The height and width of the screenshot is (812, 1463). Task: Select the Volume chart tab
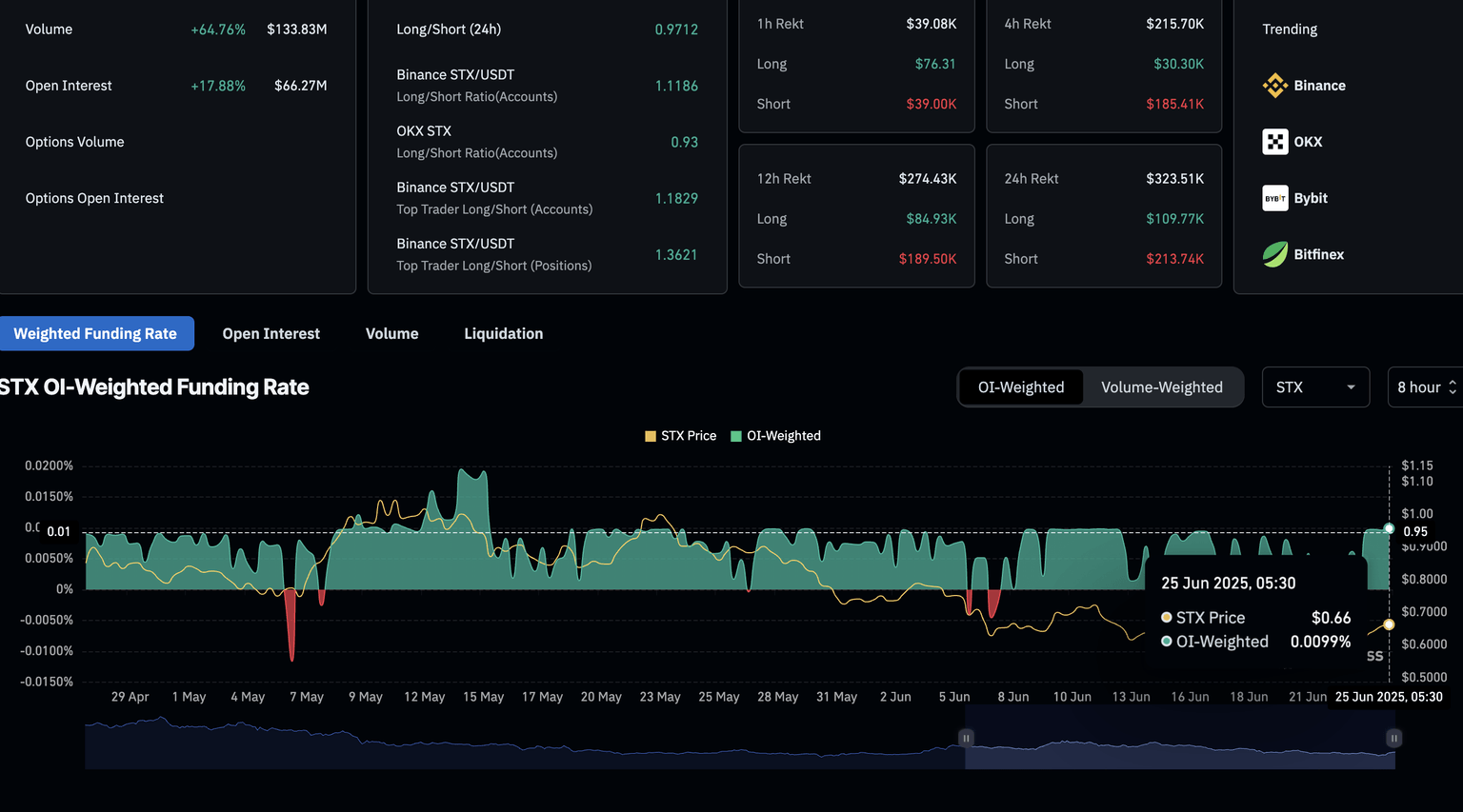pos(391,334)
